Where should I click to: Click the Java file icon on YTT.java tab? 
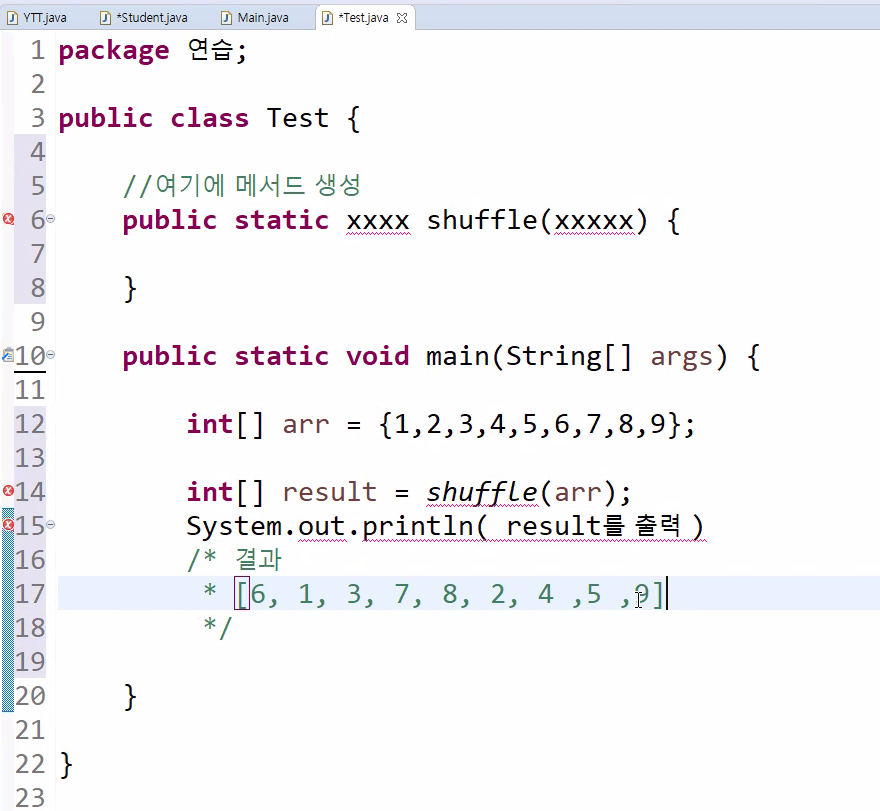[x=12, y=18]
